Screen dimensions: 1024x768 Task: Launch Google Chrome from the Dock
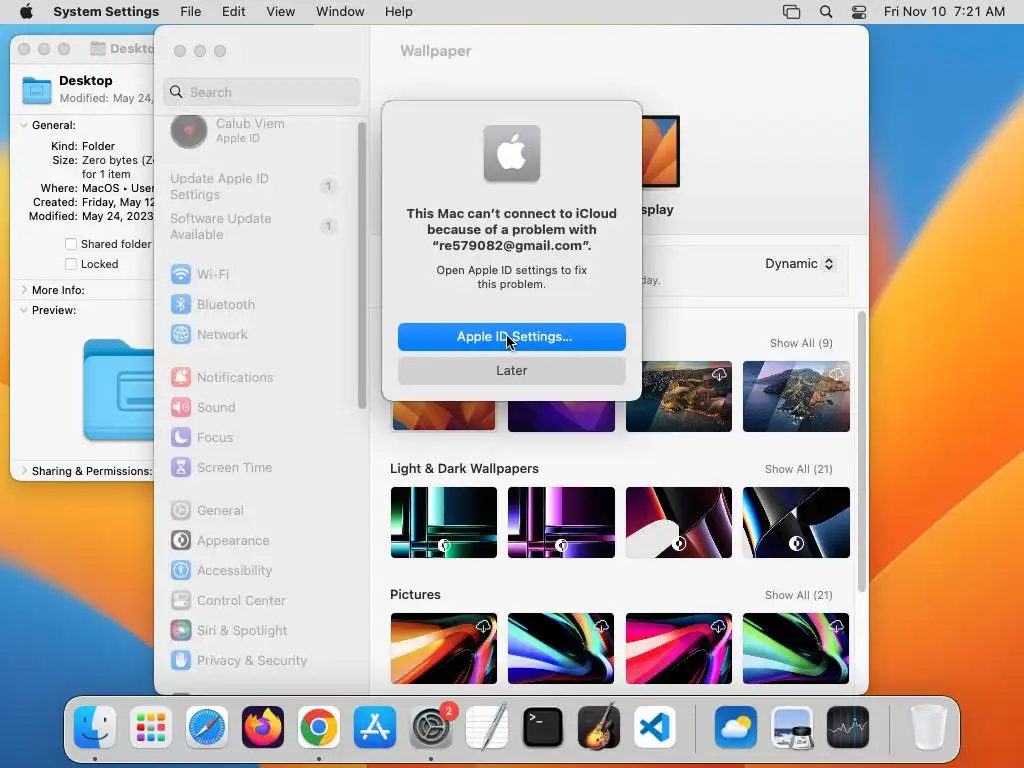(319, 727)
